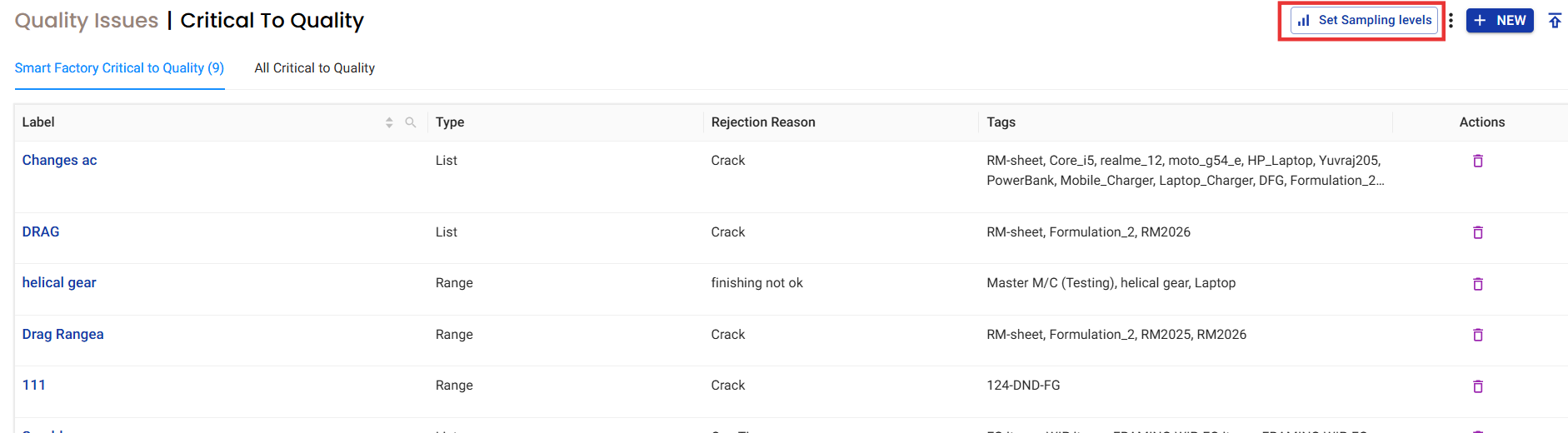Click the Type column header

pyautogui.click(x=450, y=122)
